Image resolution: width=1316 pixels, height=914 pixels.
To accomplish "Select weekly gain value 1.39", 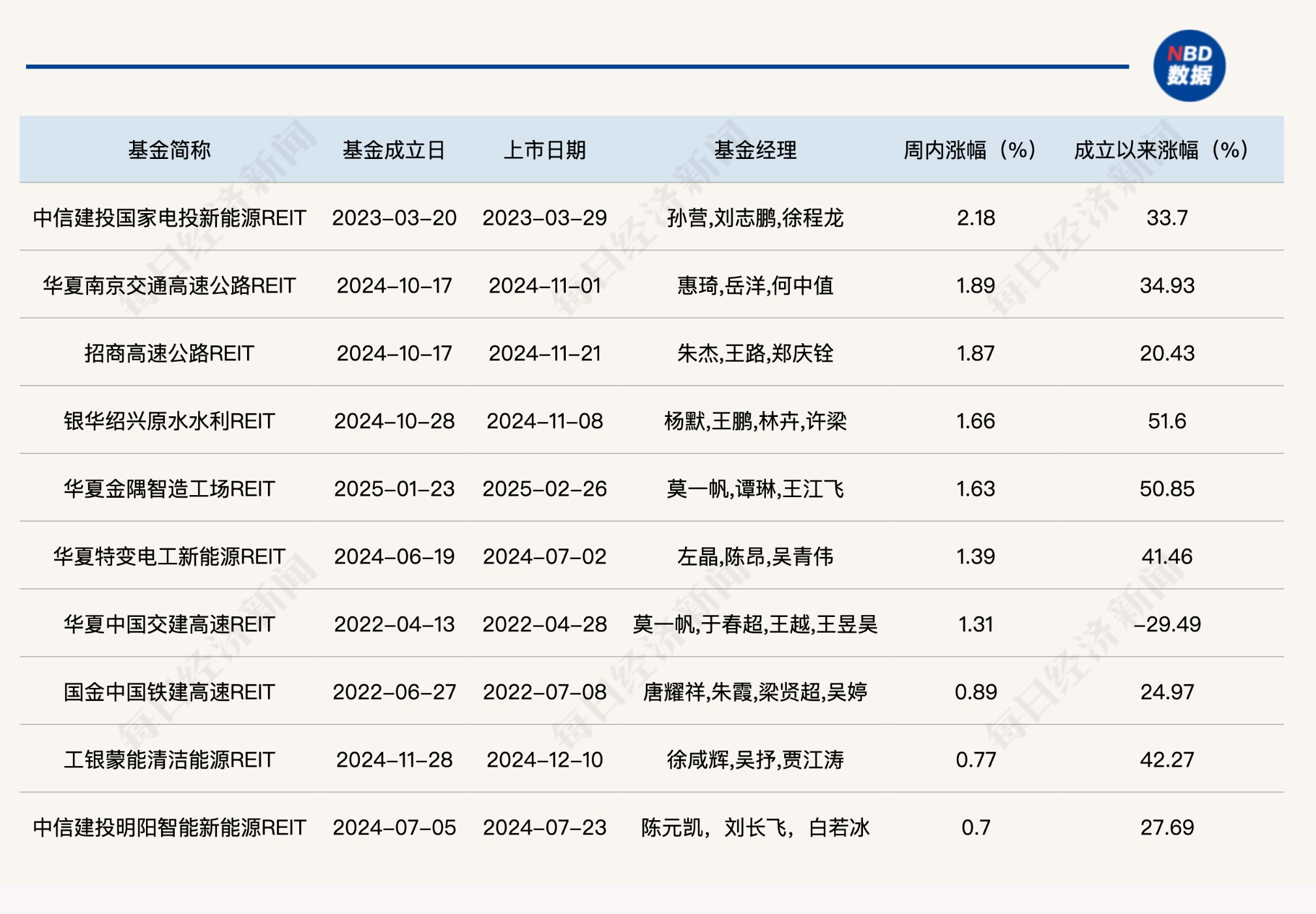I will [976, 556].
